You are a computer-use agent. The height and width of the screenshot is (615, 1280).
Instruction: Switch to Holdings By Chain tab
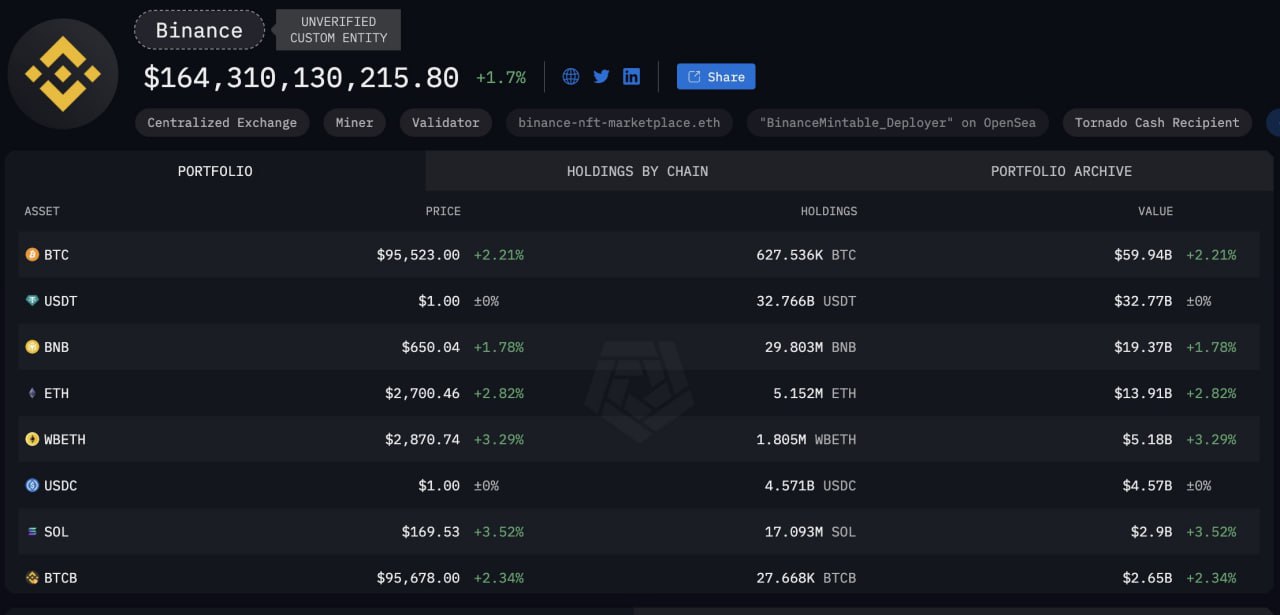click(637, 171)
